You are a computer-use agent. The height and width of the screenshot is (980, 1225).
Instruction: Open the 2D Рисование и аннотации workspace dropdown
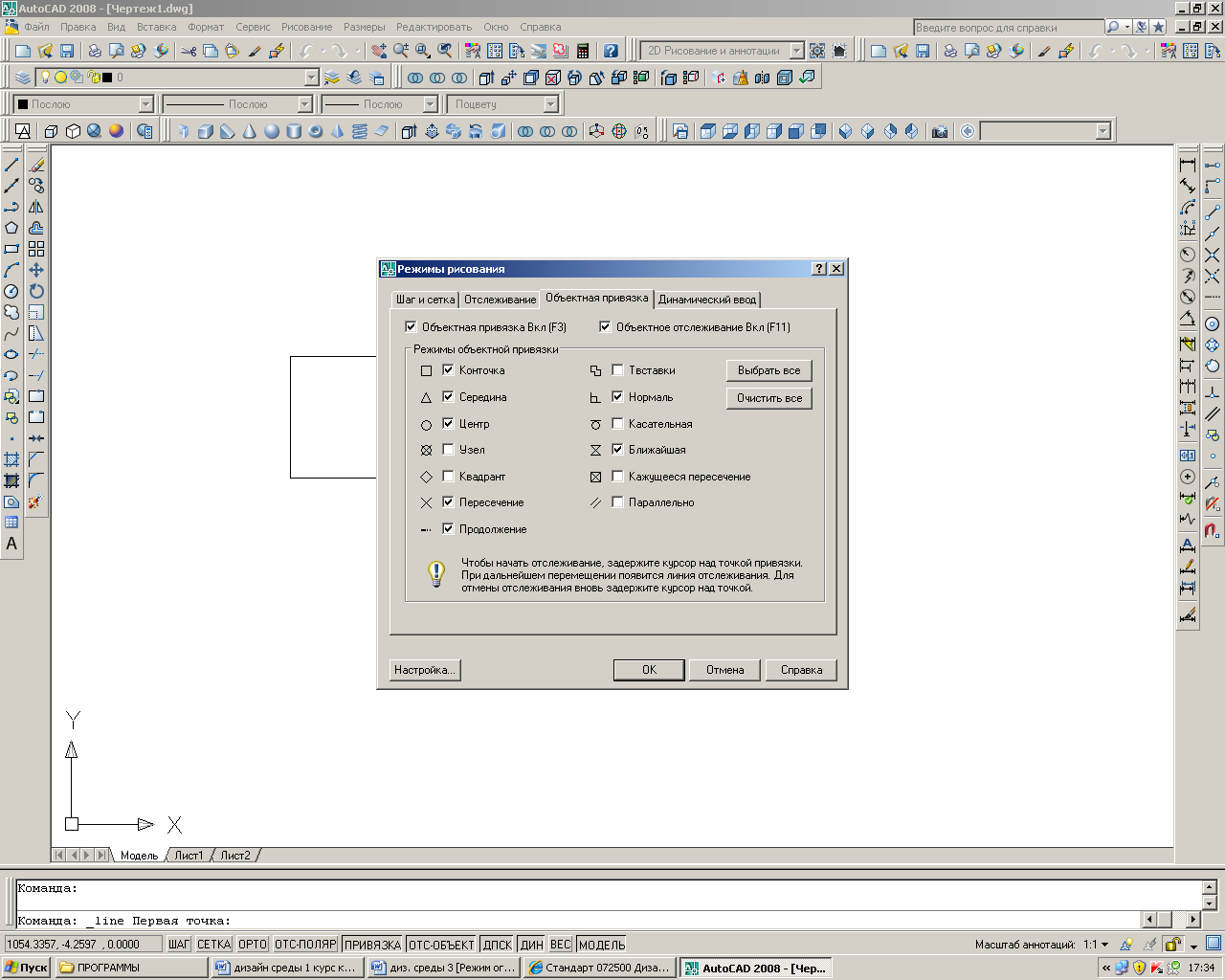pyautogui.click(x=797, y=51)
